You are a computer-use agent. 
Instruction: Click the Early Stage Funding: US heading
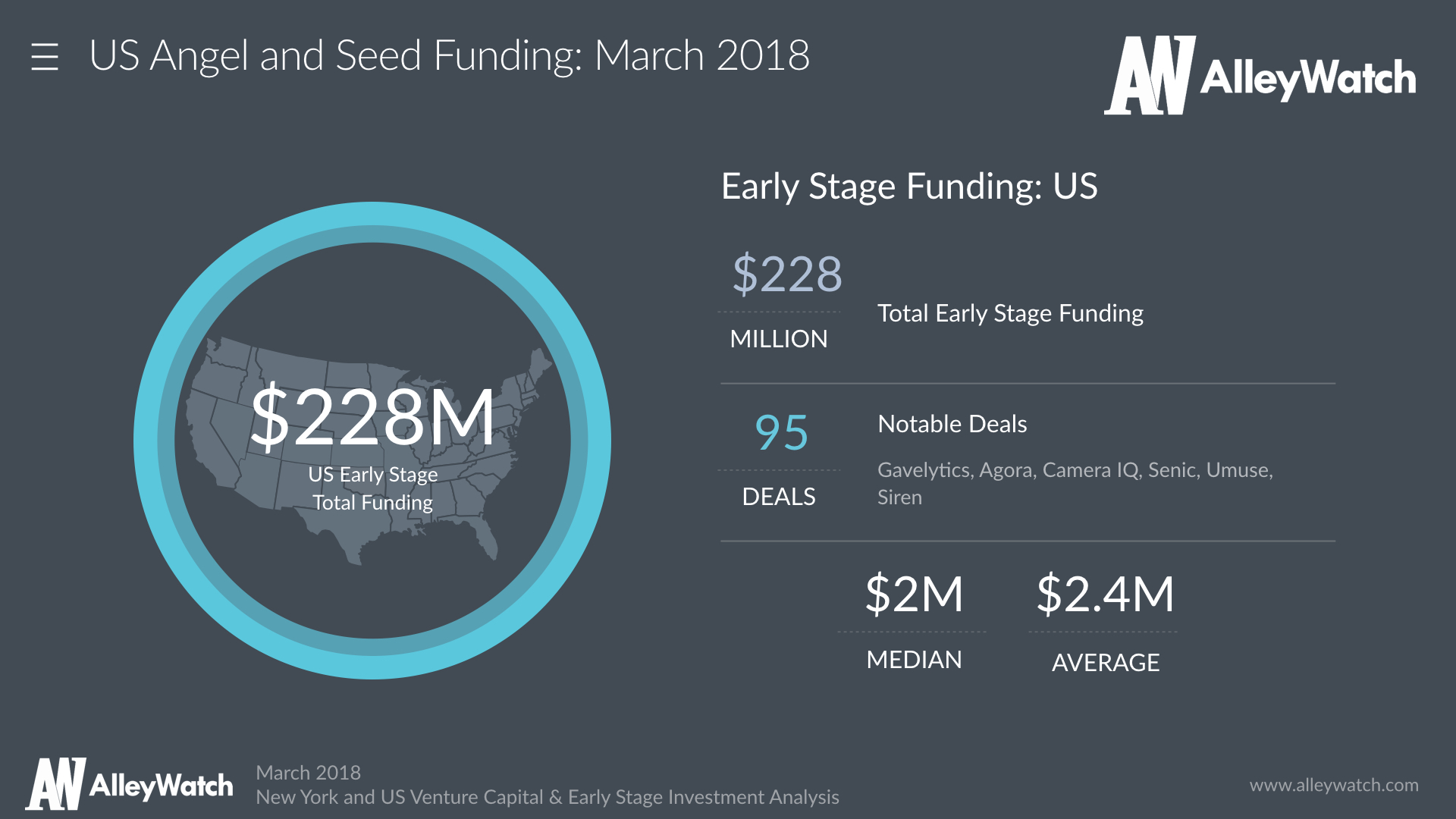(908, 186)
